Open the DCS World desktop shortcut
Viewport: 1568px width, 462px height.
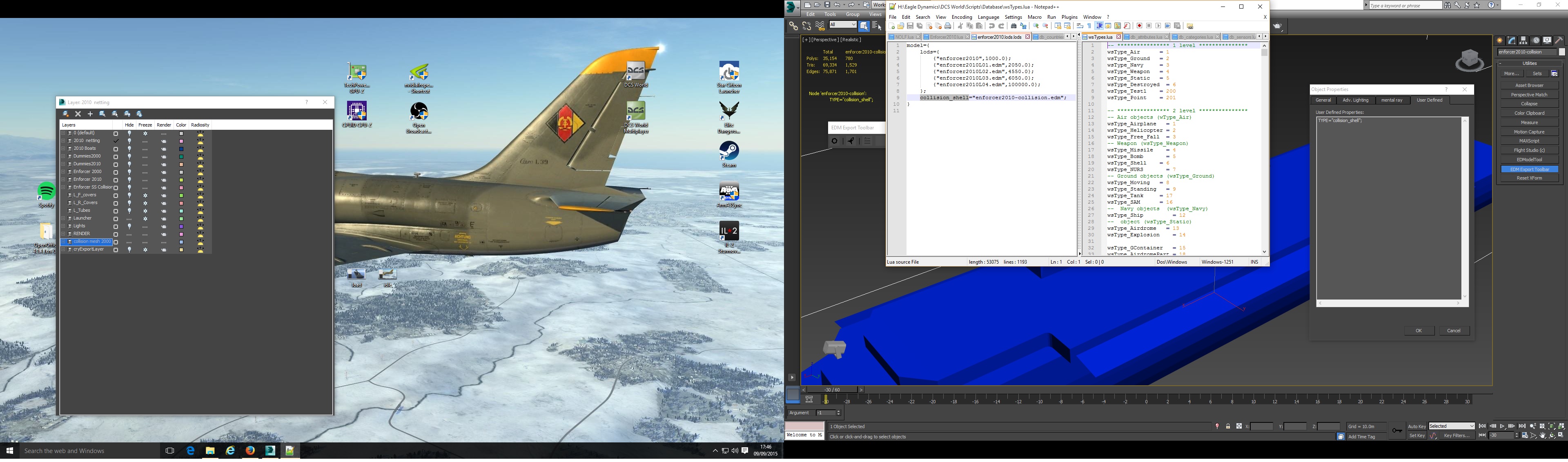click(636, 75)
